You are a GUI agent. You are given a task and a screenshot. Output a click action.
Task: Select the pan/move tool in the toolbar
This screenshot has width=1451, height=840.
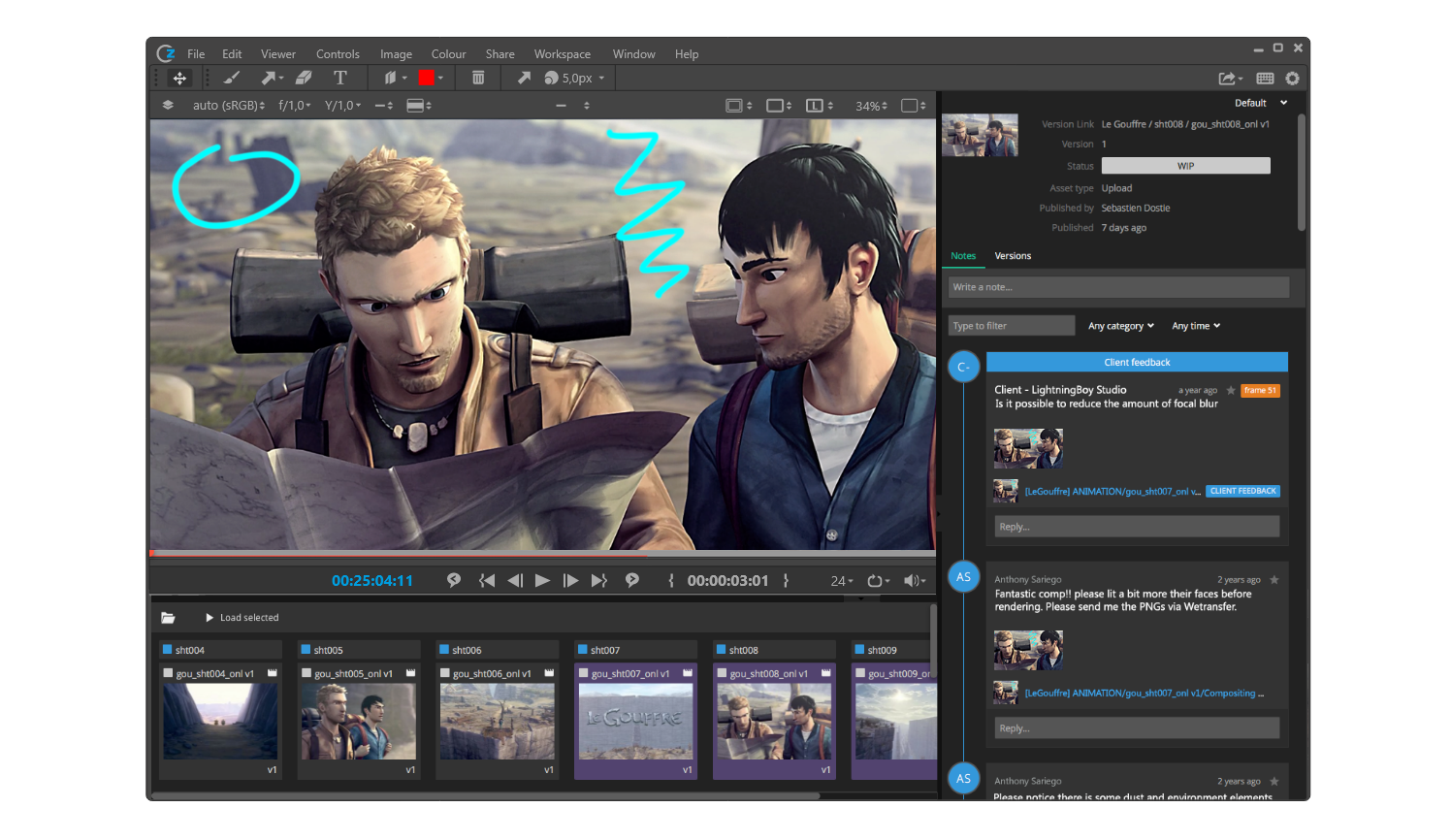179,78
